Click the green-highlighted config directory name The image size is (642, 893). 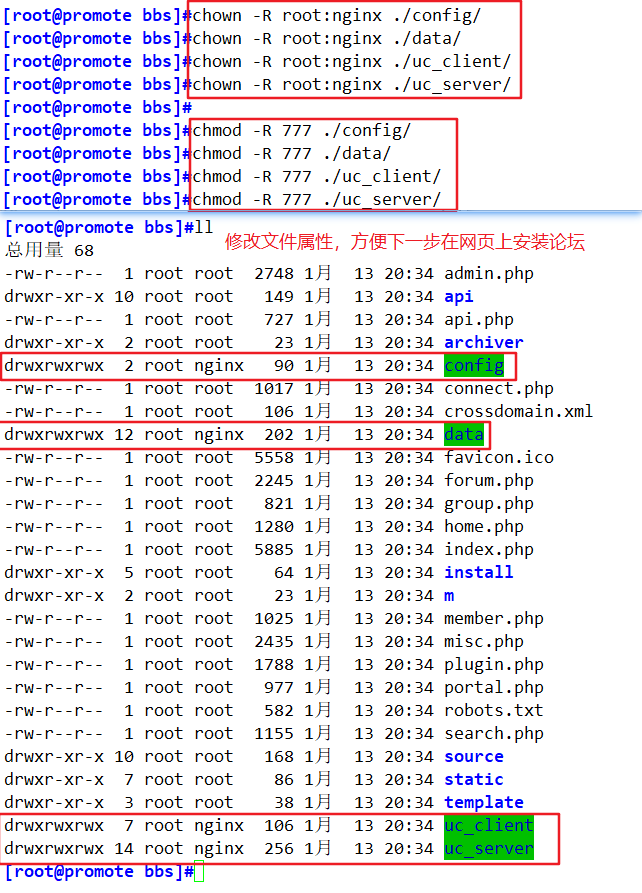tap(474, 366)
